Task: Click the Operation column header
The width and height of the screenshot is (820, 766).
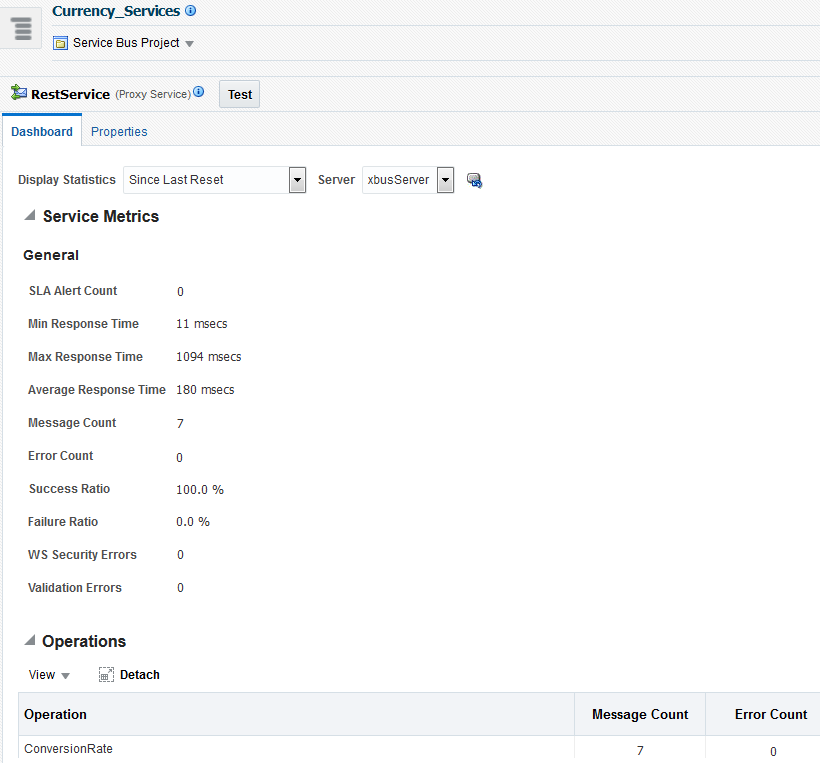Action: tap(296, 715)
